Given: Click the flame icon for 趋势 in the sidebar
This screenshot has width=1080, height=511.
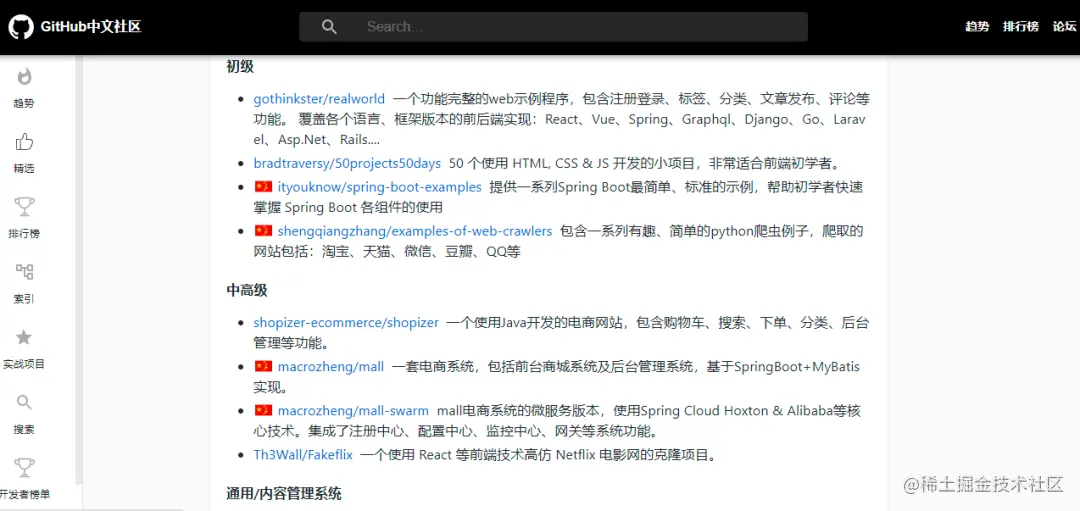Looking at the screenshot, I should [x=24, y=76].
